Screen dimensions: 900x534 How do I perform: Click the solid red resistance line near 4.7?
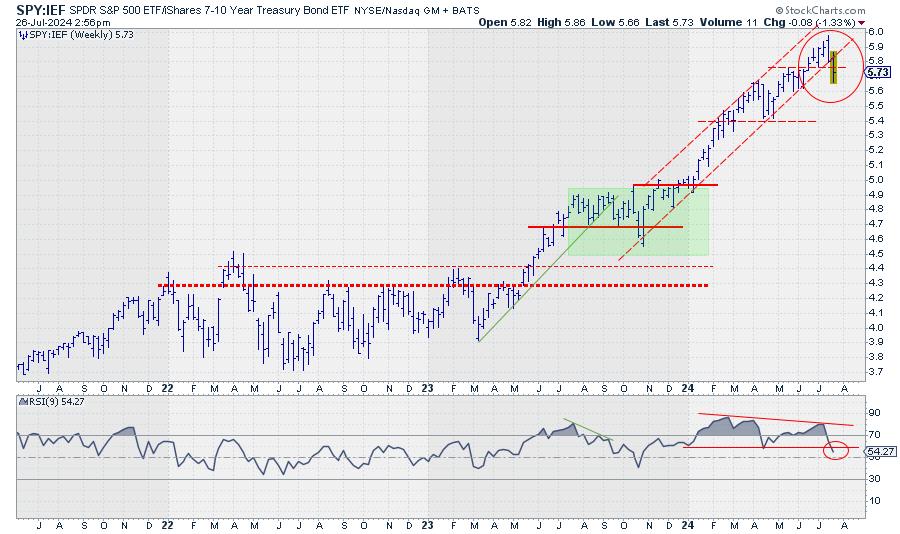605,227
